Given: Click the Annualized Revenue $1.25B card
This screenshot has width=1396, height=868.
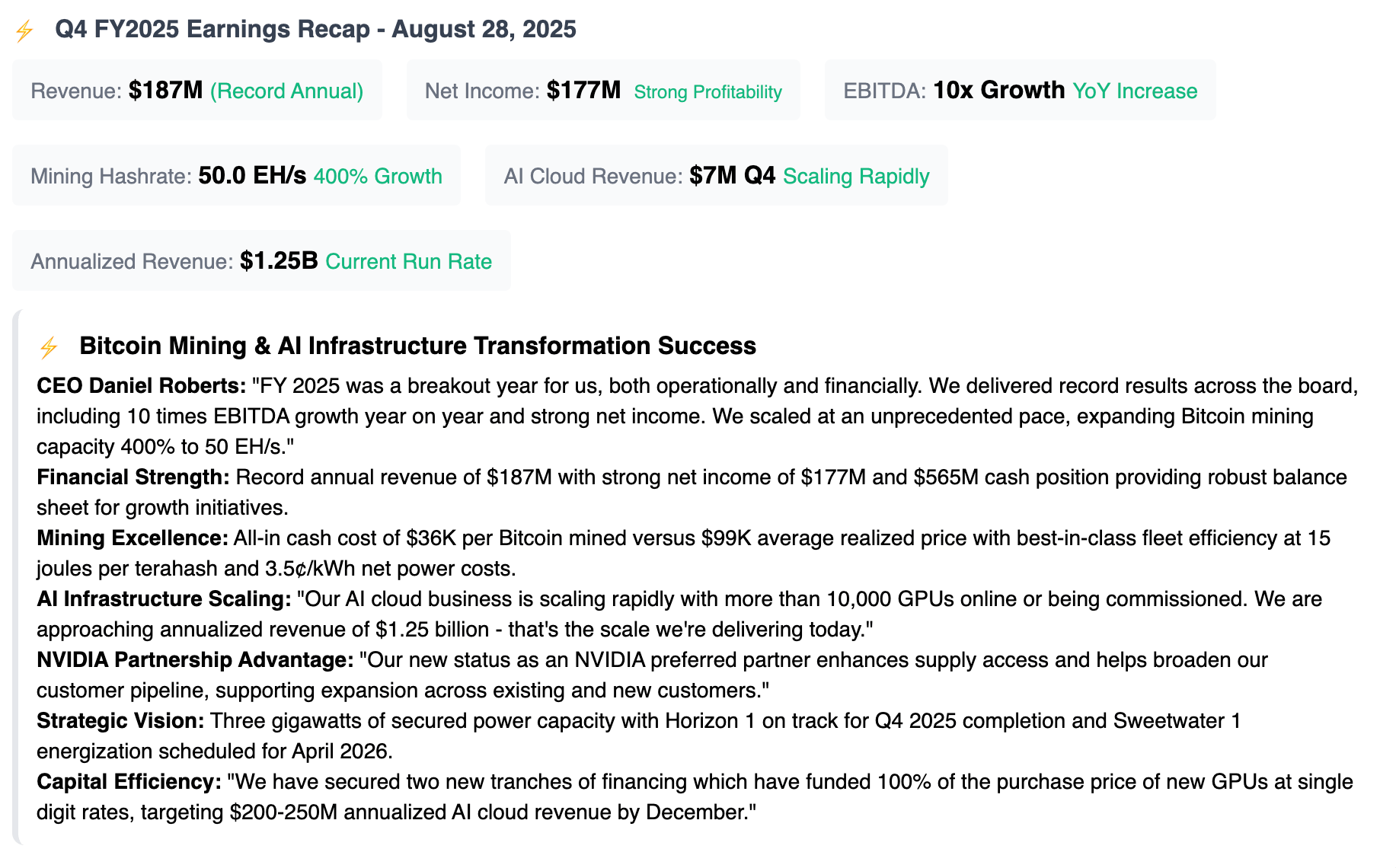Looking at the screenshot, I should (261, 261).
